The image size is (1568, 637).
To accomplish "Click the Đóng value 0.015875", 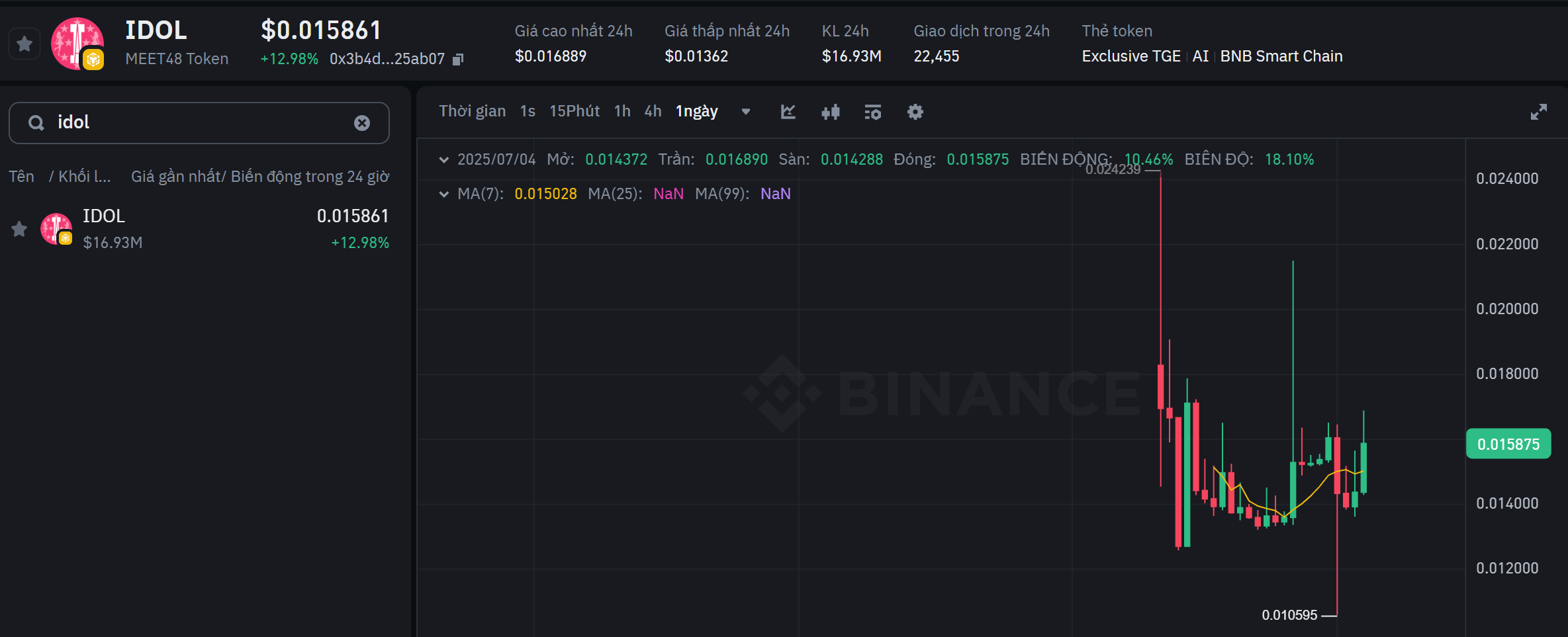I will [978, 159].
